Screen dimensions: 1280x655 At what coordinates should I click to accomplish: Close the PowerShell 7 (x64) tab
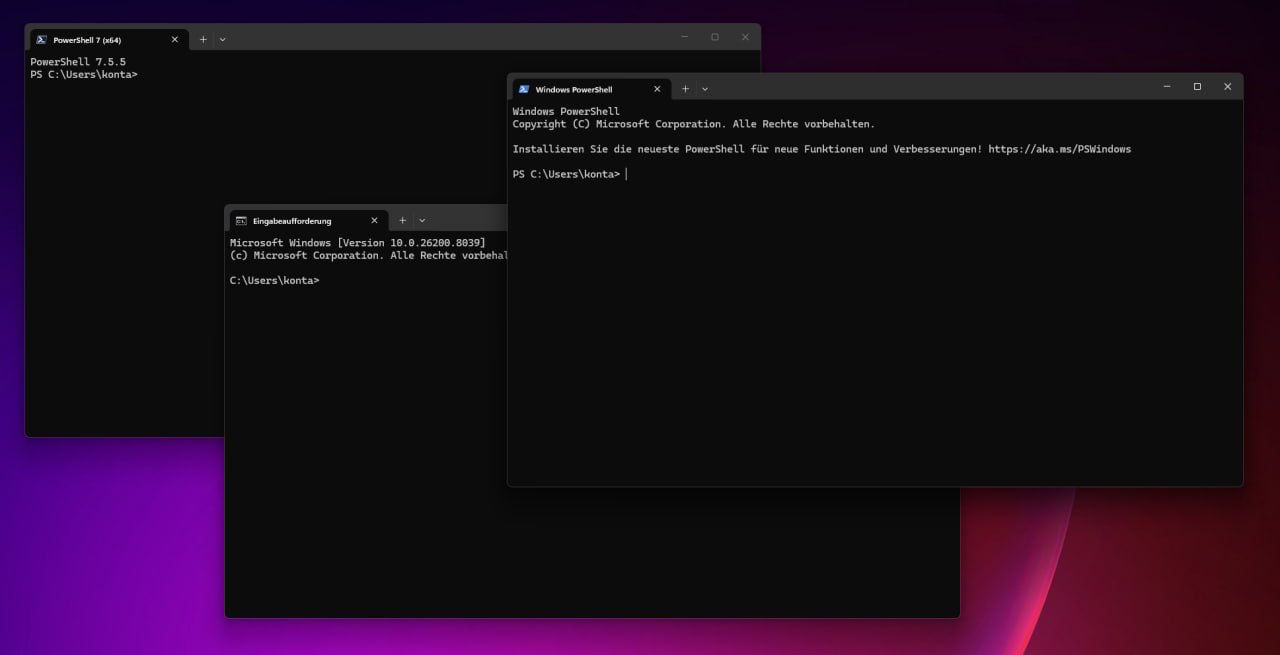pyautogui.click(x=175, y=40)
